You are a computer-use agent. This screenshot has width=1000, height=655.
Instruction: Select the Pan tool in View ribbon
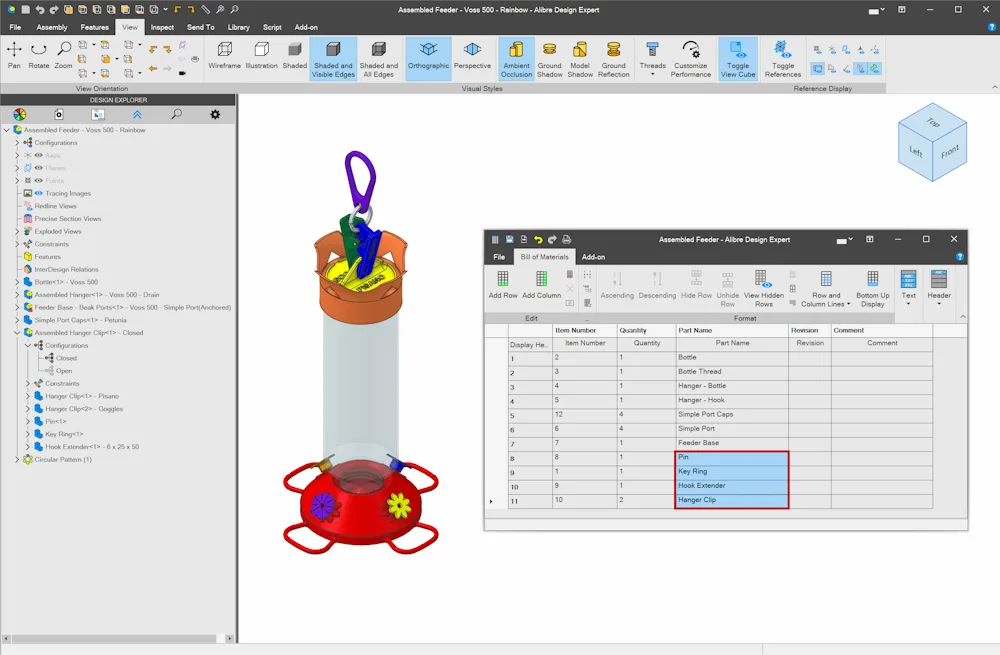click(x=14, y=55)
